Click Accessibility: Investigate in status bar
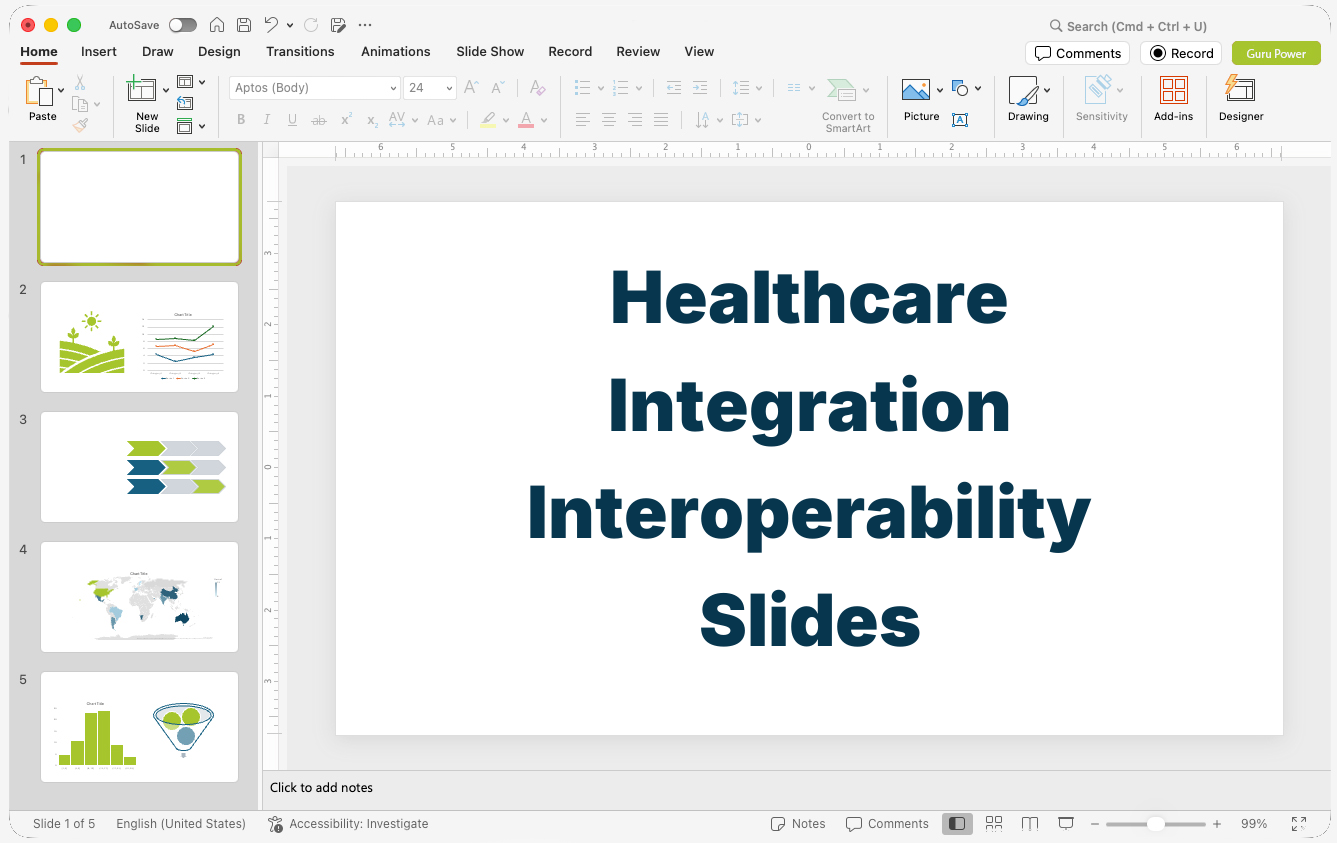Screen dimensions: 1337x843 point(348,824)
